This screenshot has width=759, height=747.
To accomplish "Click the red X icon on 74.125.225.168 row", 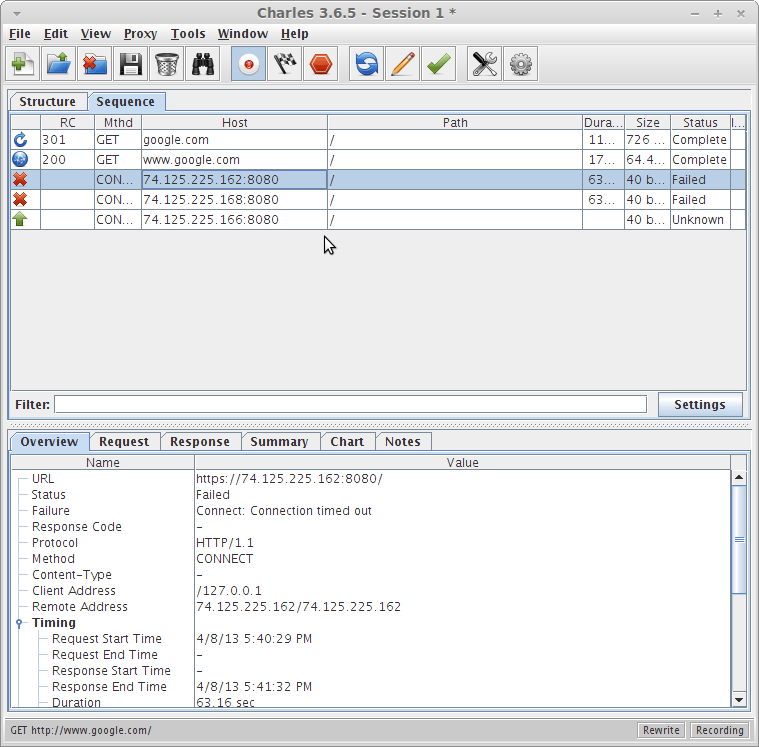I will (x=20, y=199).
